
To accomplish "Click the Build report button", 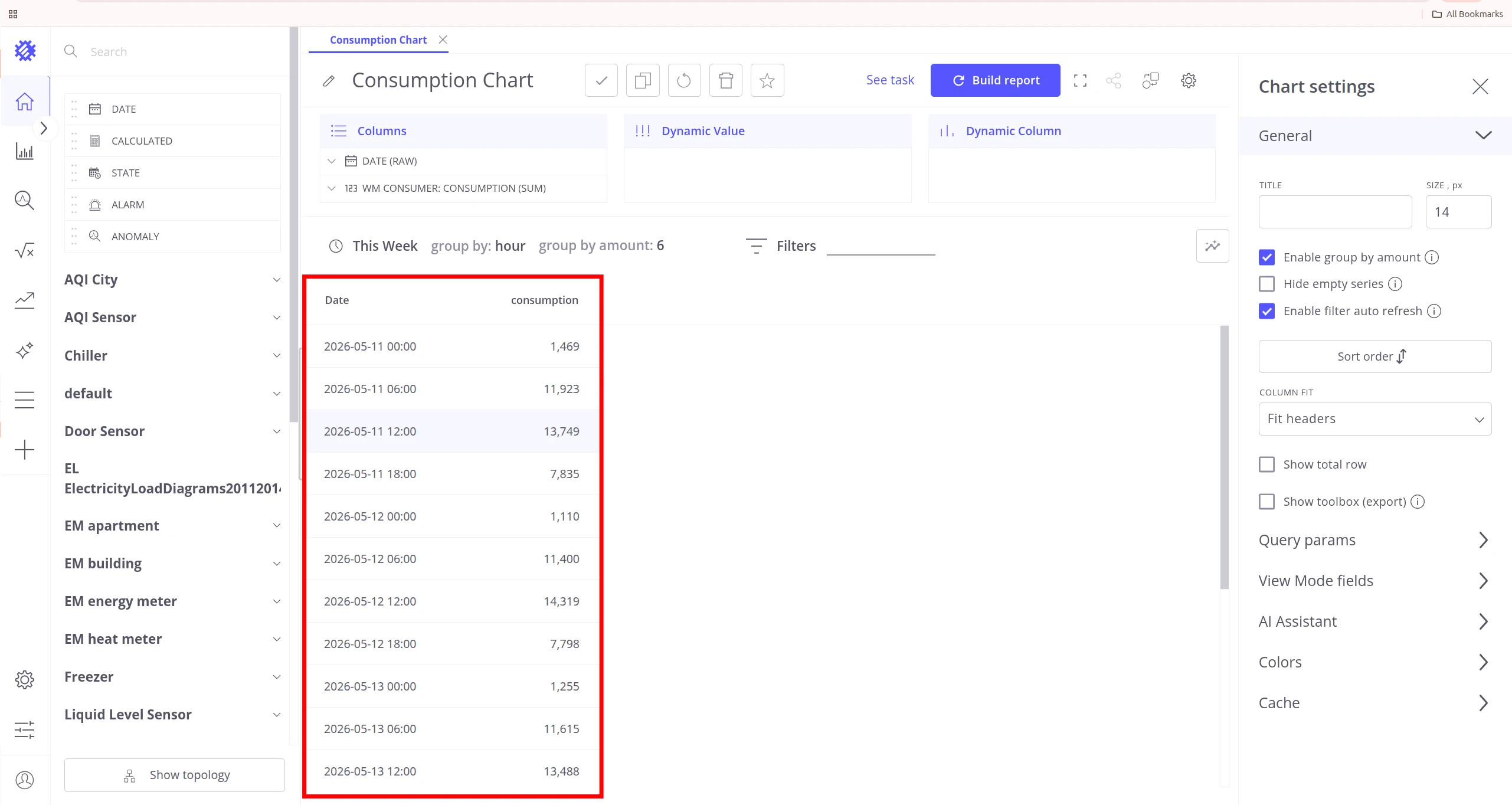I will pos(995,80).
